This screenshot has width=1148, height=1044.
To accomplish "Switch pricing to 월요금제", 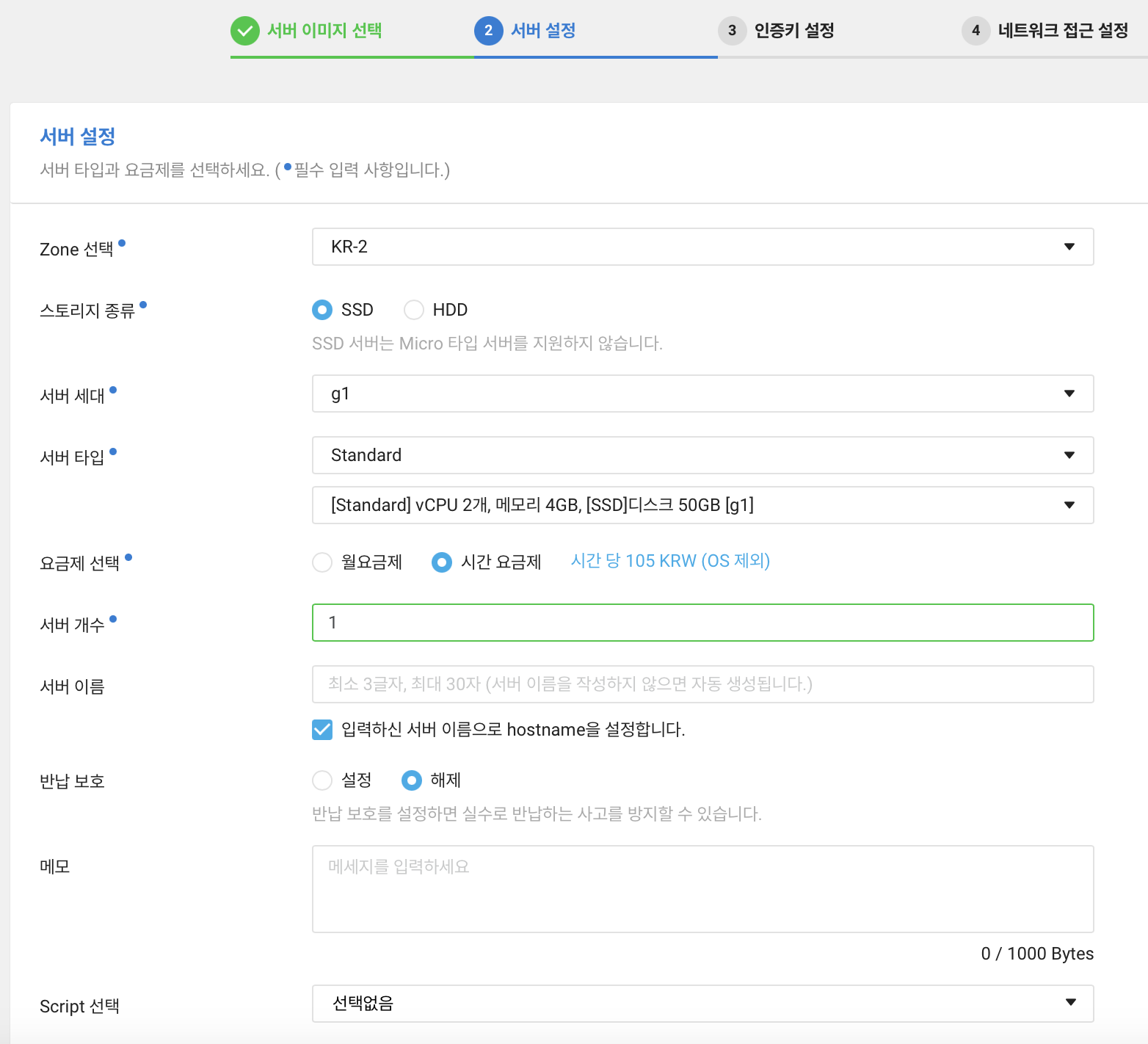I will point(322,562).
